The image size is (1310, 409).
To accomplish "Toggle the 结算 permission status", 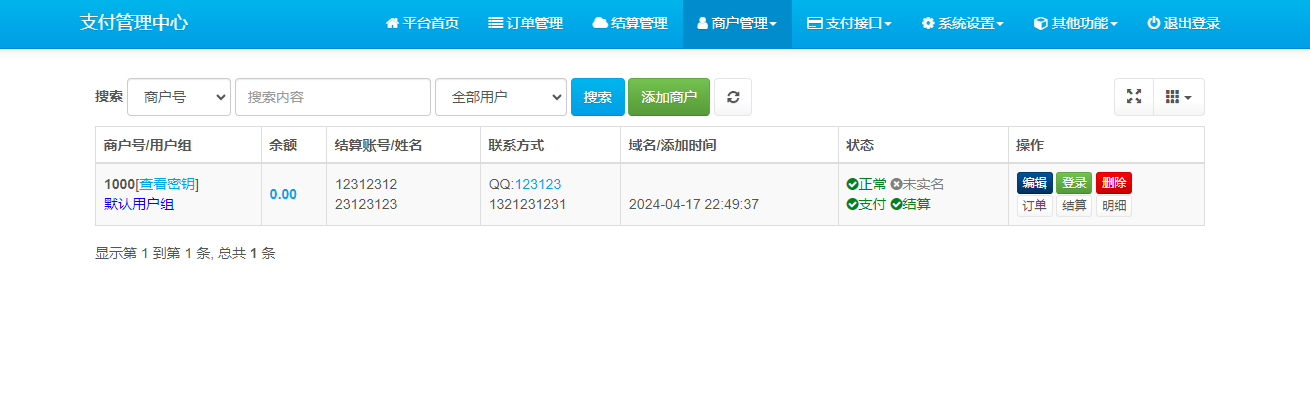I will pyautogui.click(x=910, y=204).
